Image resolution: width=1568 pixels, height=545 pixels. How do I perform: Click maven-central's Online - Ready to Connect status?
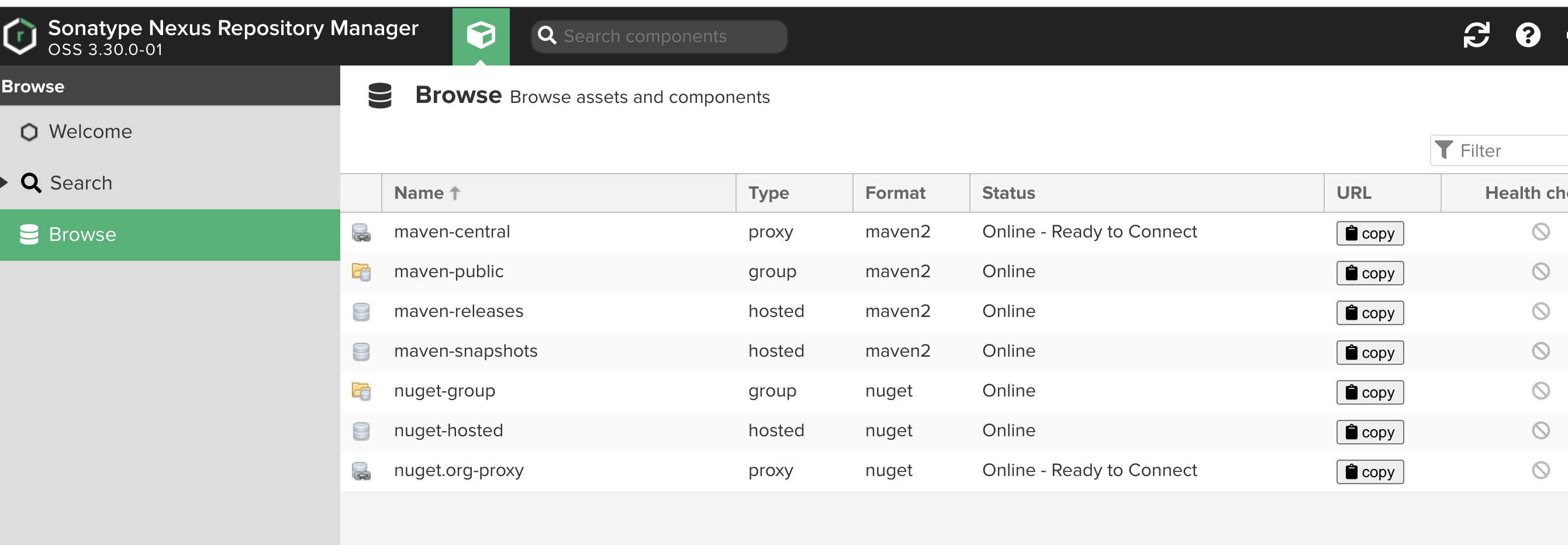(1089, 232)
